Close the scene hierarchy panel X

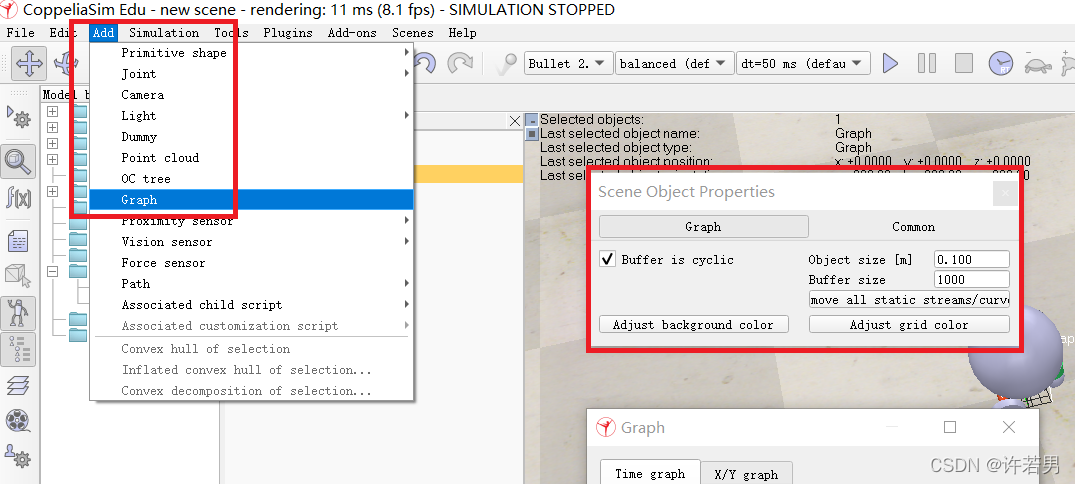(x=515, y=121)
